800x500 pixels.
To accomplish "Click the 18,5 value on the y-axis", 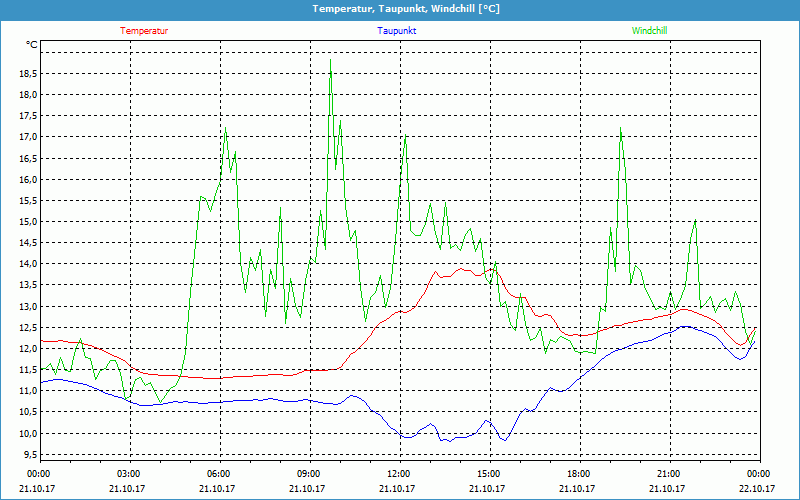I will pyautogui.click(x=26, y=74).
